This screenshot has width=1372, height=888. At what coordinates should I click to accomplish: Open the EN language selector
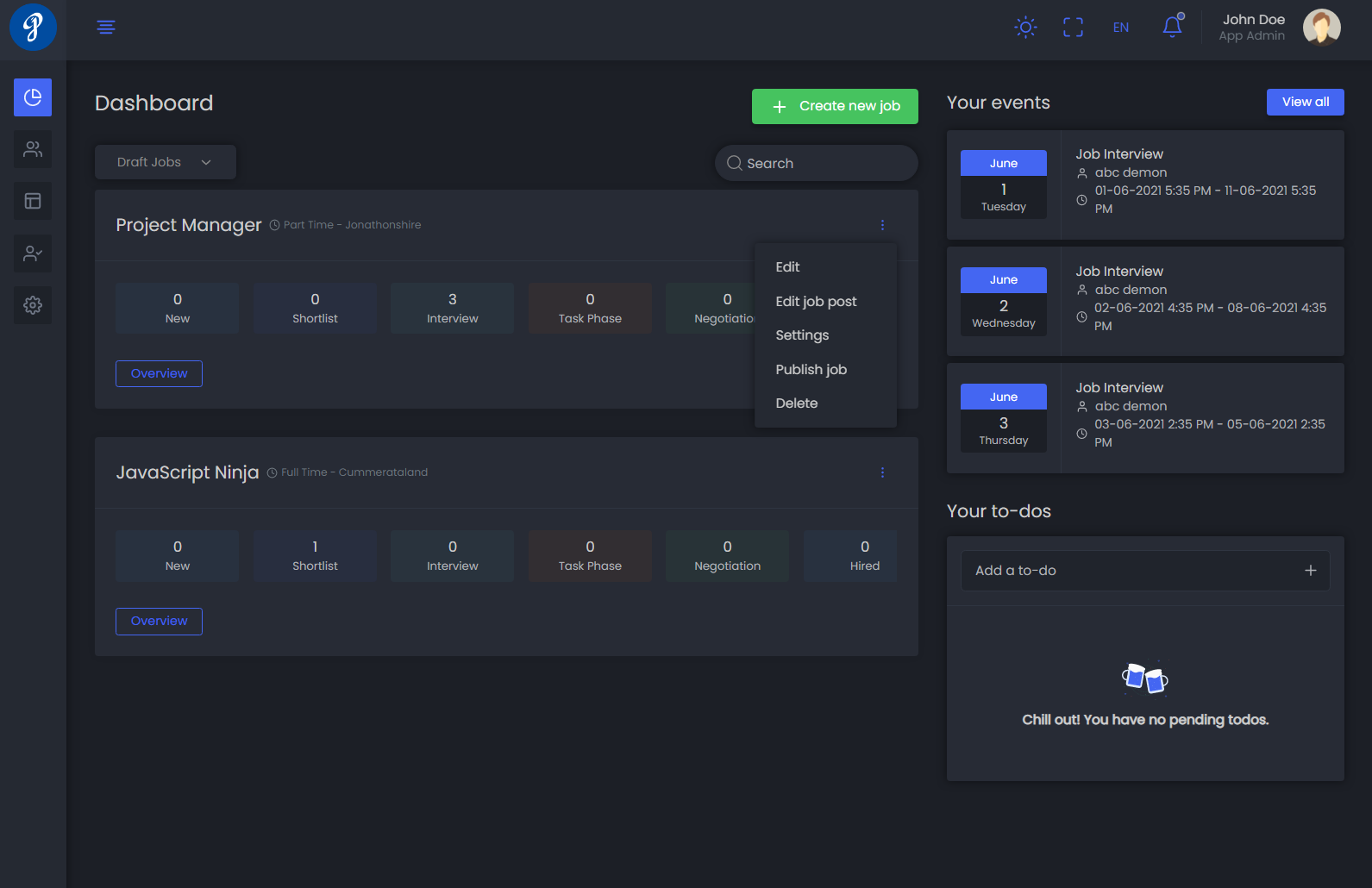pyautogui.click(x=1120, y=28)
